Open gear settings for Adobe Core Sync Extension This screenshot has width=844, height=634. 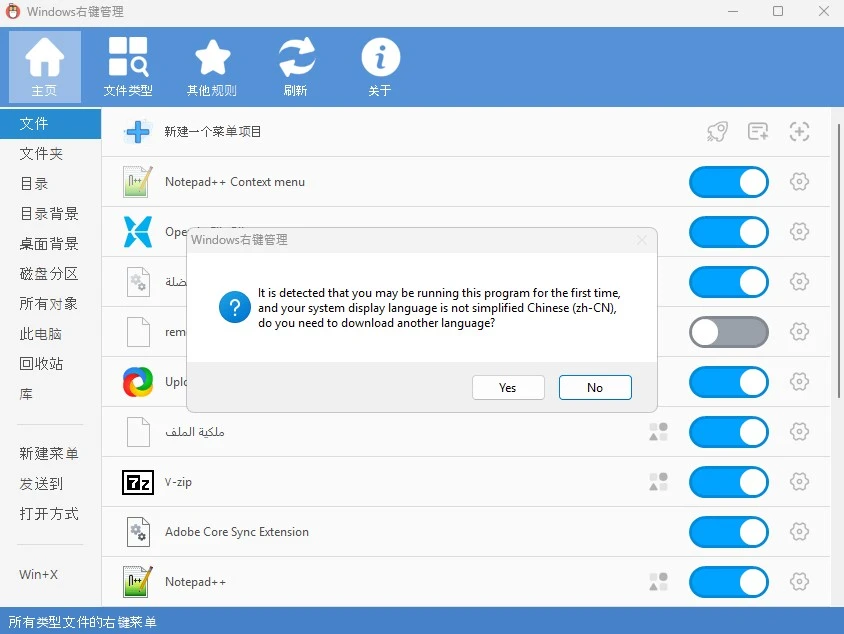pos(799,532)
